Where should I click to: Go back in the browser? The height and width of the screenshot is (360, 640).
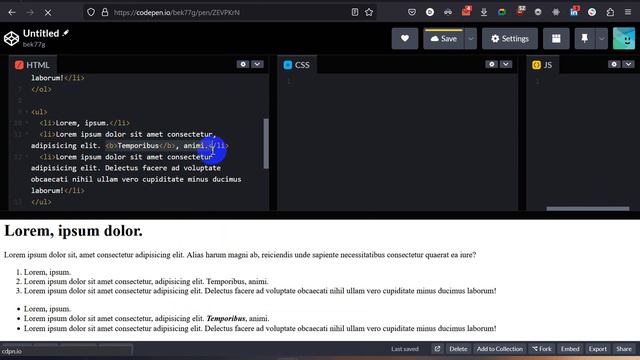(x=12, y=12)
